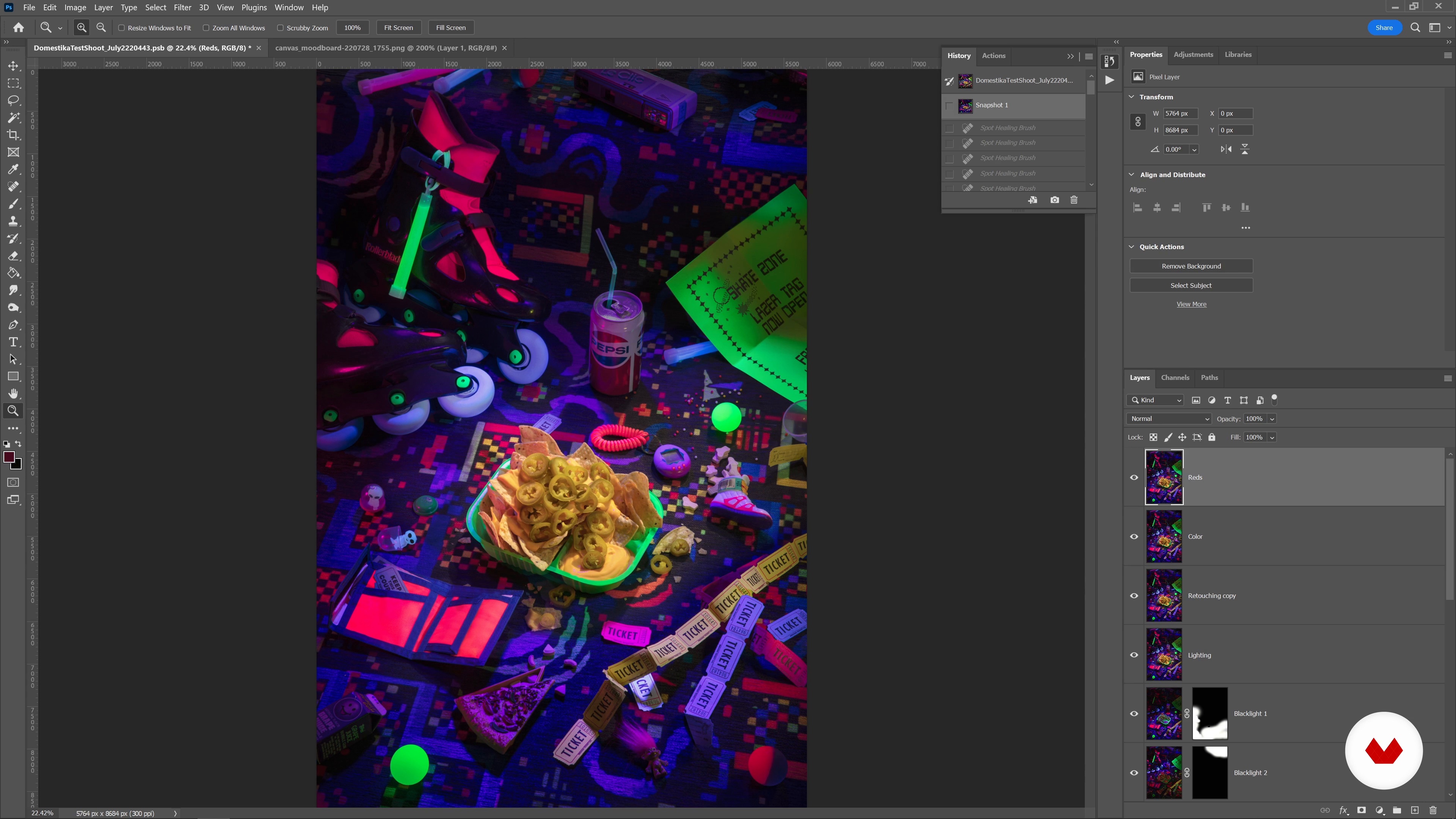Collapse the Quick Actions section
The width and height of the screenshot is (1456, 819).
[1131, 247]
